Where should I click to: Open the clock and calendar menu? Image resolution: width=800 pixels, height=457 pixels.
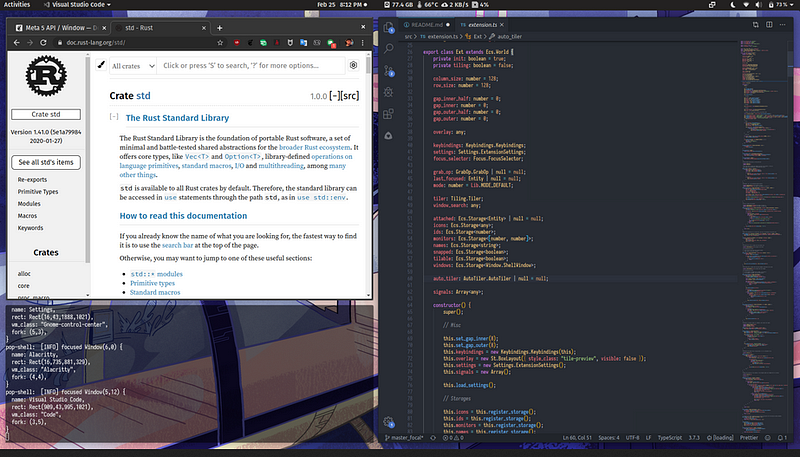342,5
